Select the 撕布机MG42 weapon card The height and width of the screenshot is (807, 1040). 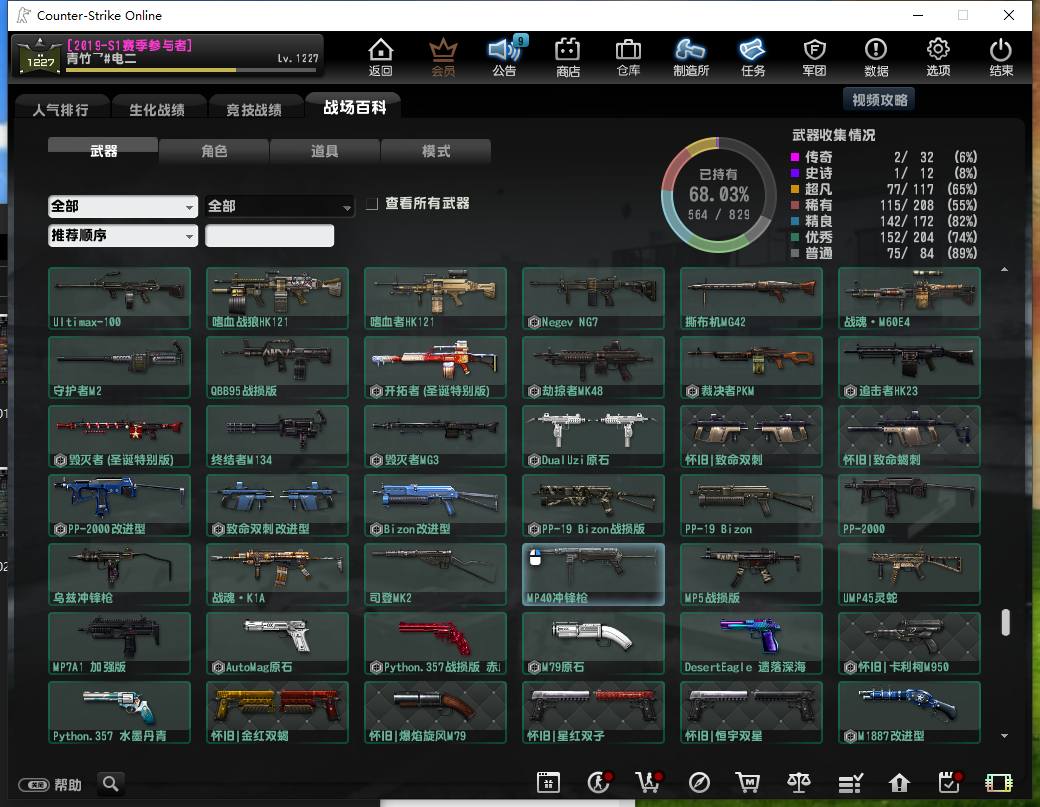(751, 298)
